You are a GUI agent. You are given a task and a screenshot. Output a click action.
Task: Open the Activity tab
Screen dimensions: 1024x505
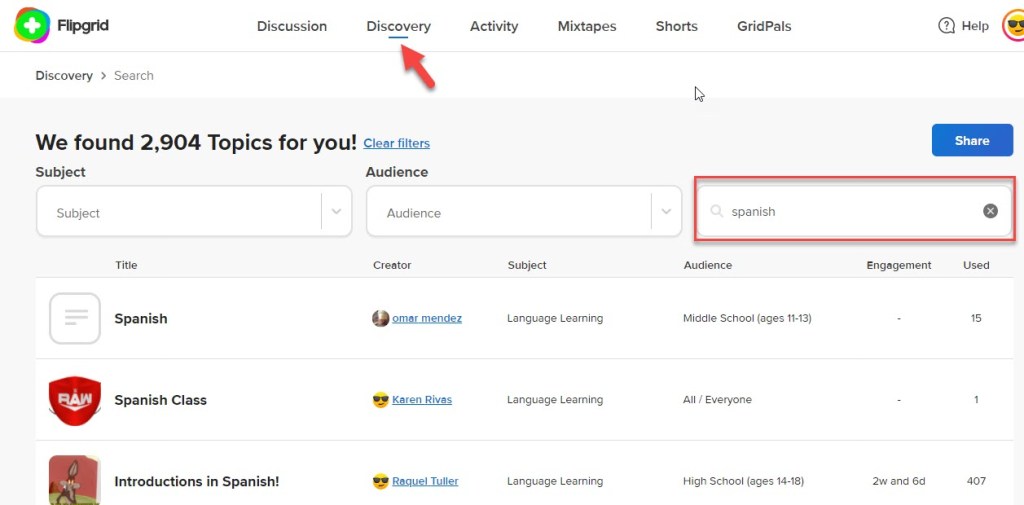494,26
